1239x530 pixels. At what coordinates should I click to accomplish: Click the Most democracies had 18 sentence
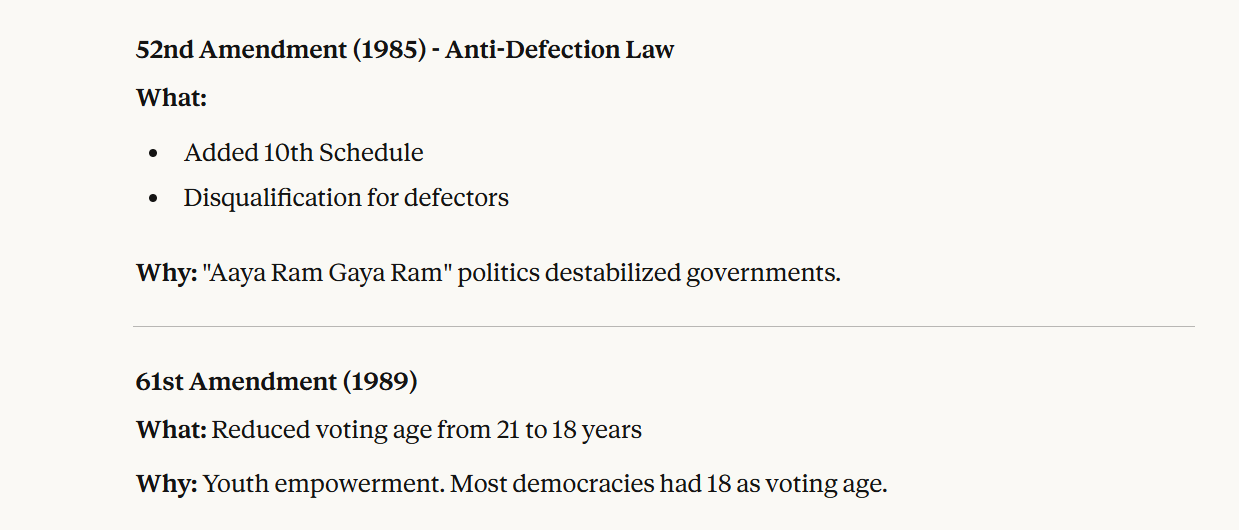(668, 485)
